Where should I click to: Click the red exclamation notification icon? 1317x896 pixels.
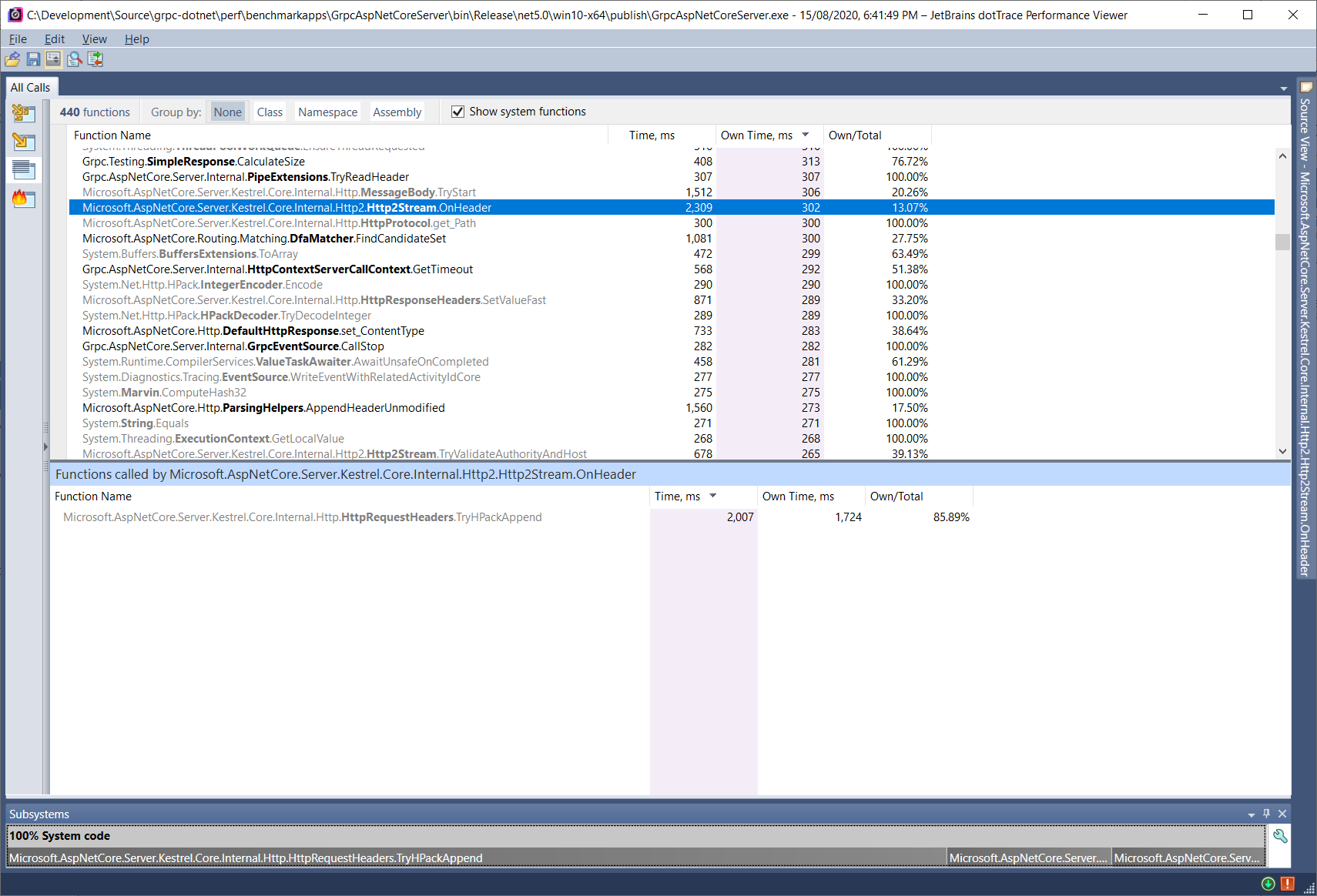click(1287, 884)
